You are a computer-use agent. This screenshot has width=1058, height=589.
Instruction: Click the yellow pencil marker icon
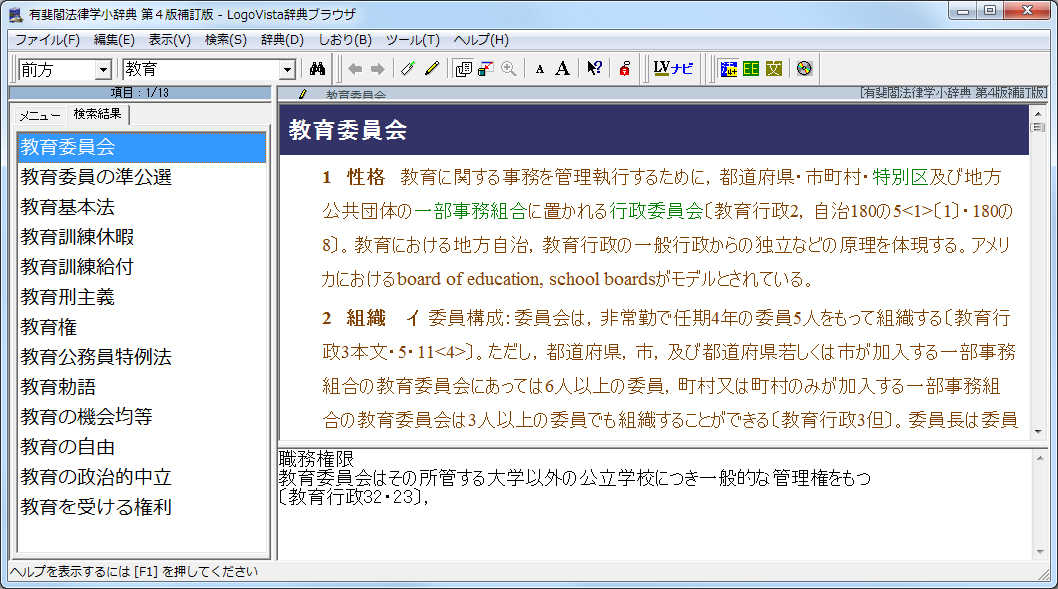coord(431,69)
